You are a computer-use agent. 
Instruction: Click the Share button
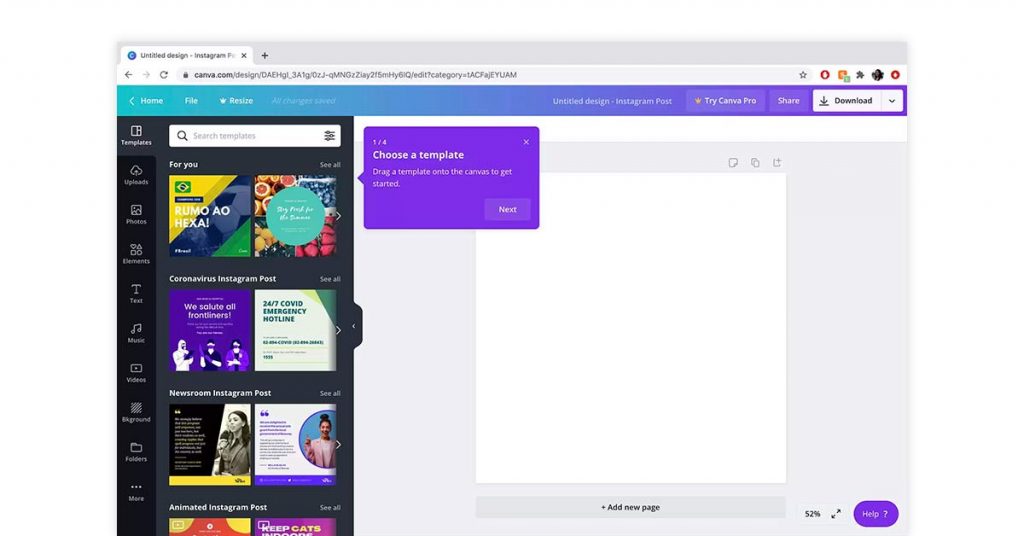click(x=788, y=101)
